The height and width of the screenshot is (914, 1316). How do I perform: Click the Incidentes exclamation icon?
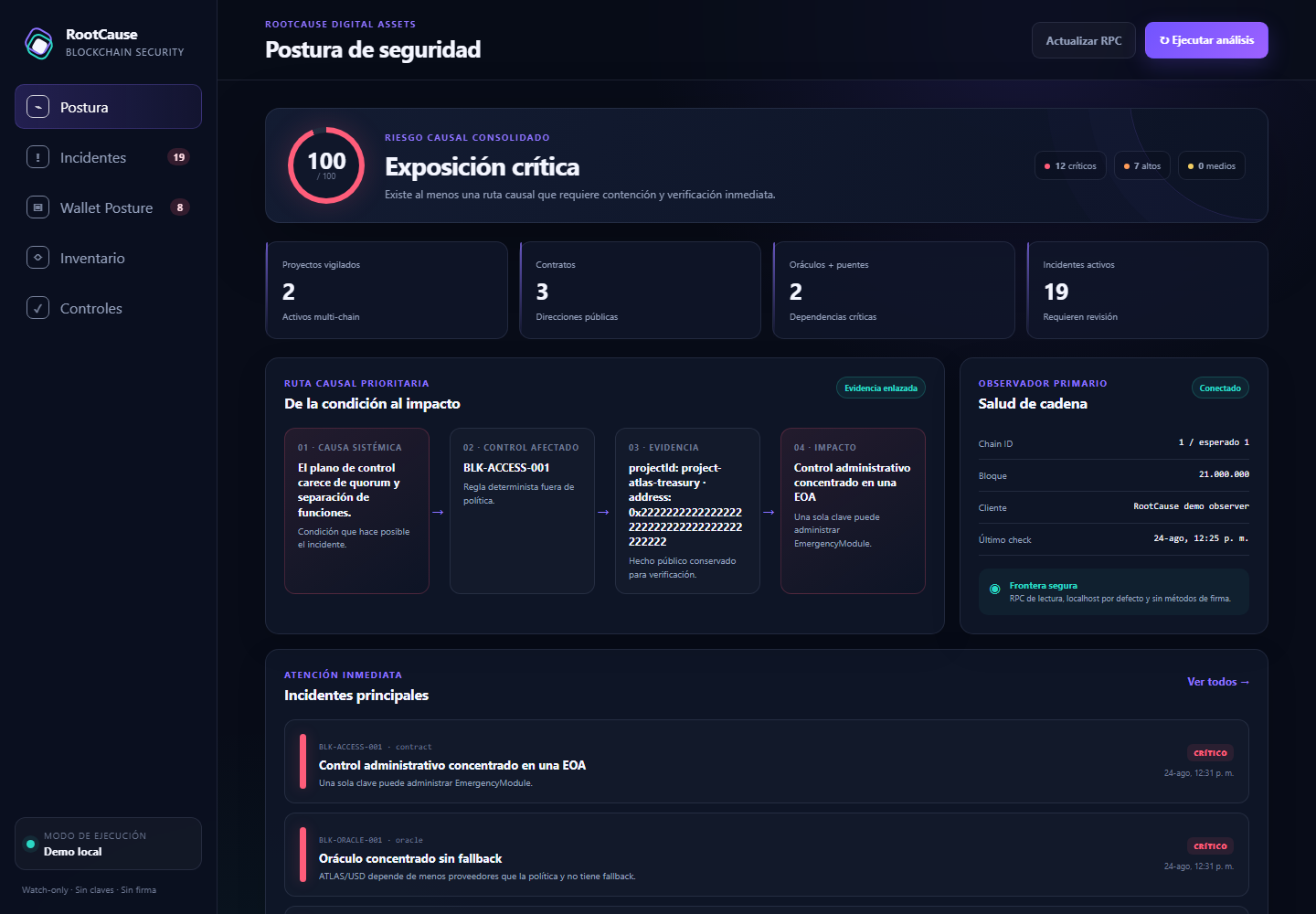coord(37,157)
